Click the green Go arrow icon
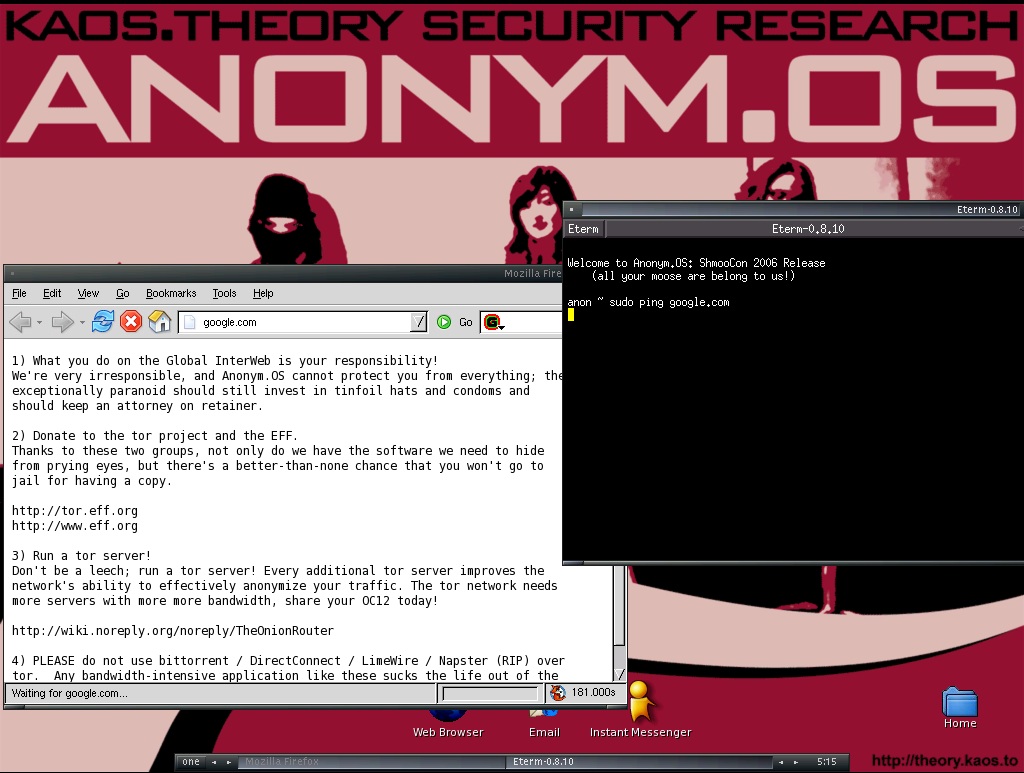This screenshot has width=1024, height=773. (x=444, y=322)
